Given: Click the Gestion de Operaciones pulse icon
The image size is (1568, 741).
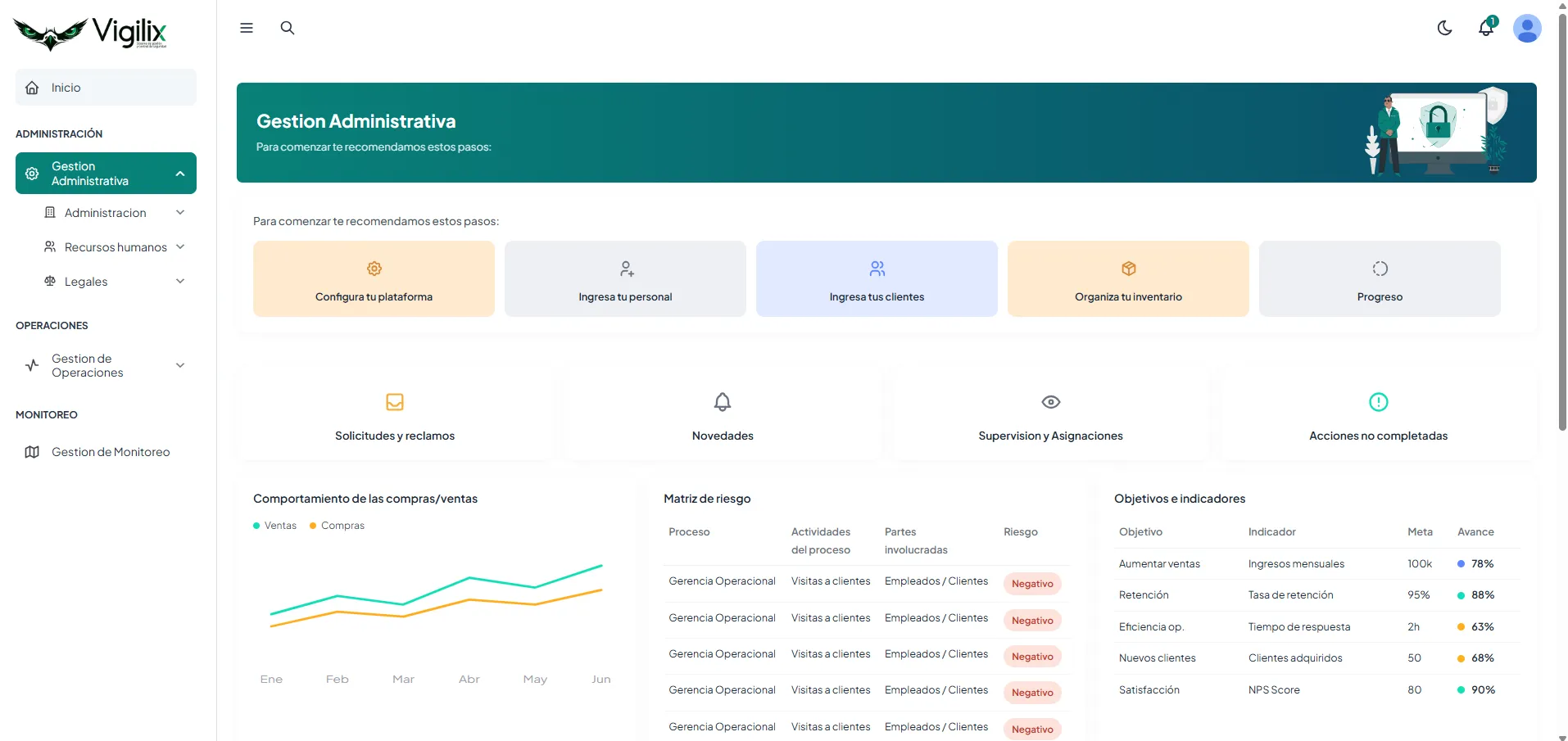Looking at the screenshot, I should (32, 366).
